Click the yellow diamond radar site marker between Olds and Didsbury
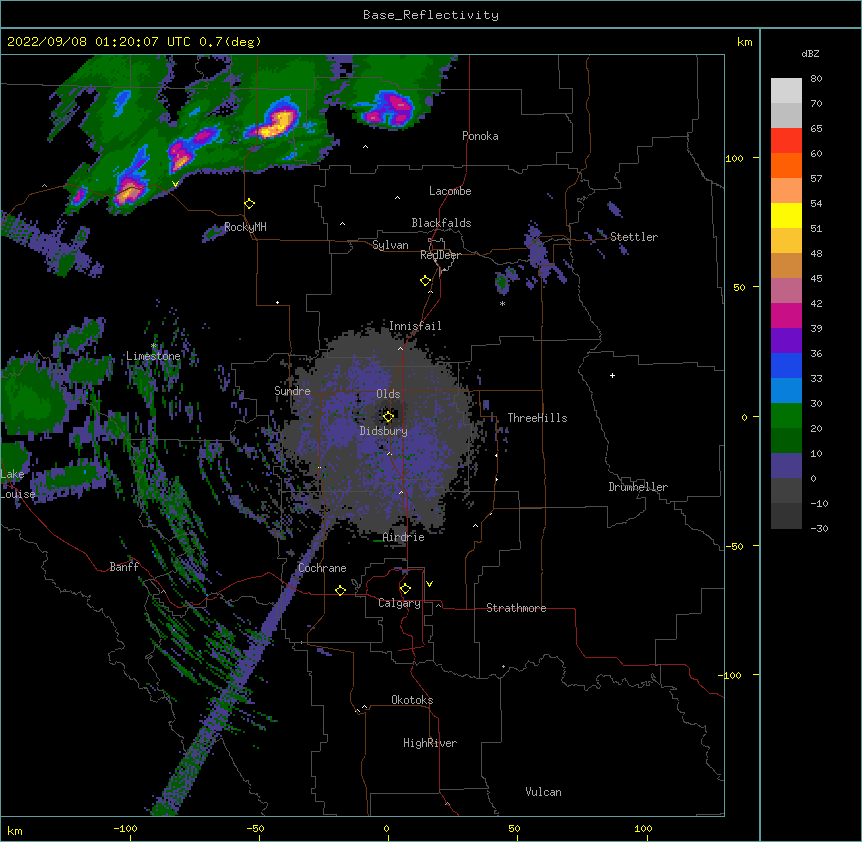 tap(388, 416)
